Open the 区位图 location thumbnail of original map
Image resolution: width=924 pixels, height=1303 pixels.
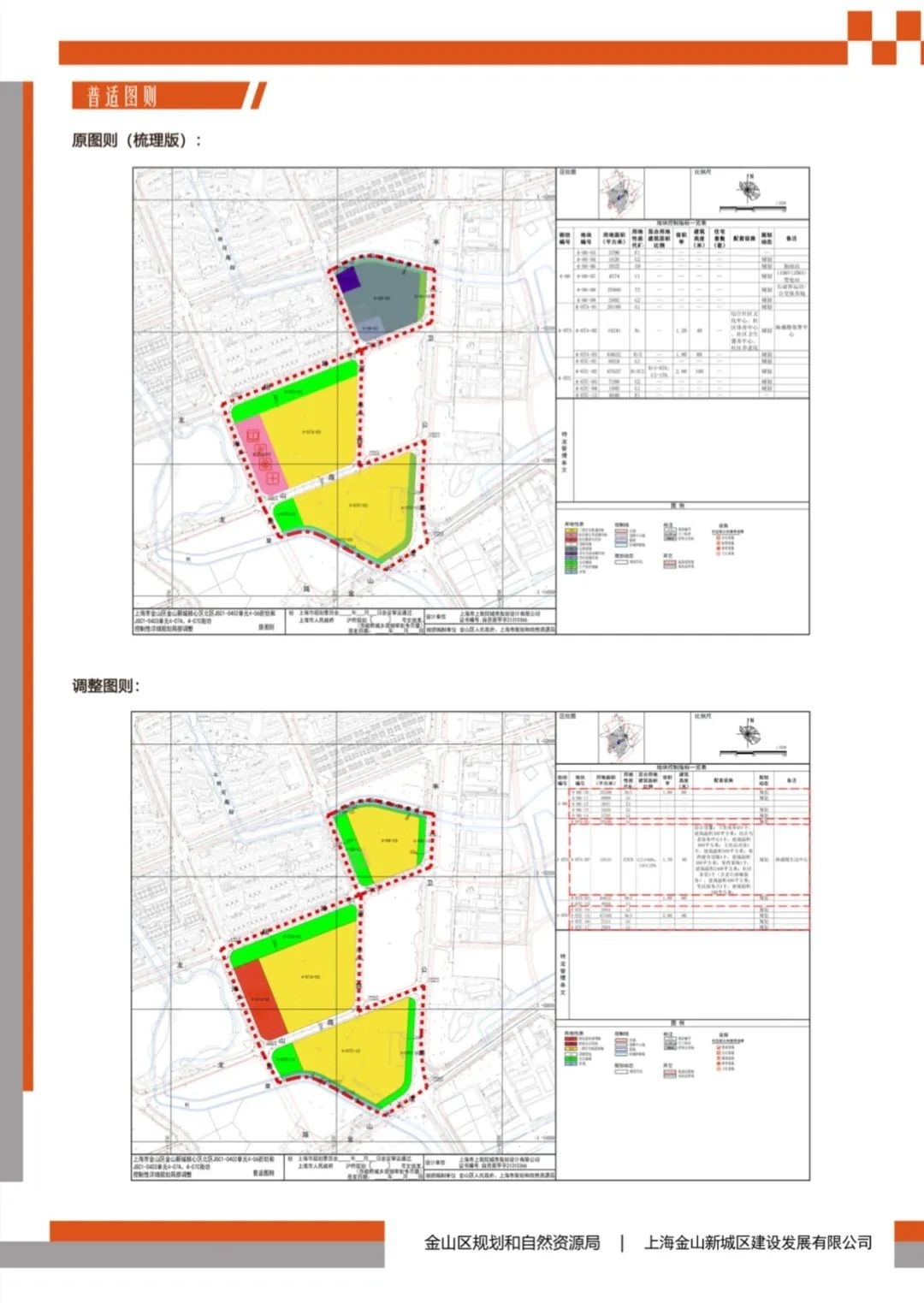tap(622, 192)
